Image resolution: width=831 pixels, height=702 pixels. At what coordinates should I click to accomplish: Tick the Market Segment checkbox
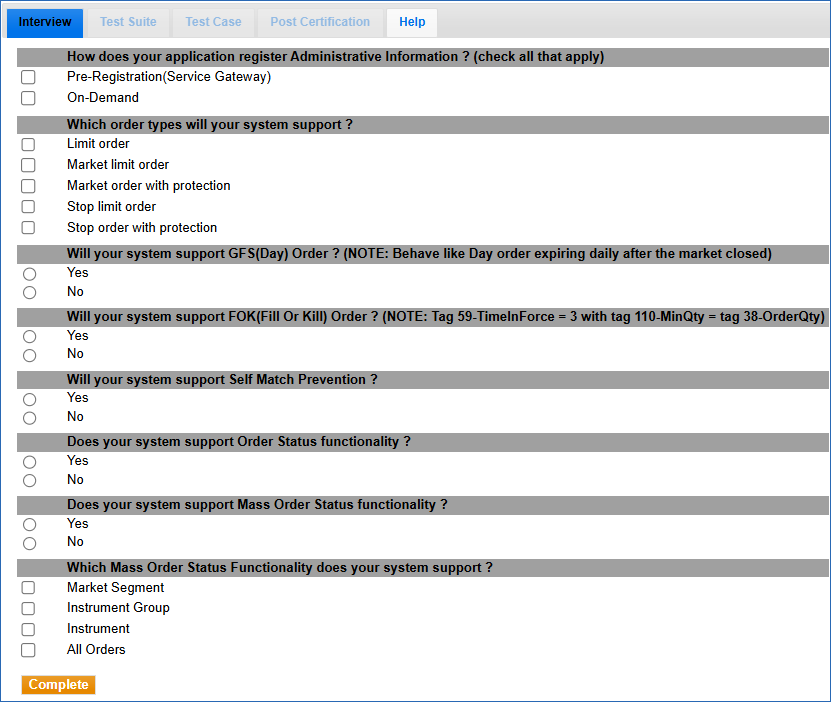point(28,588)
